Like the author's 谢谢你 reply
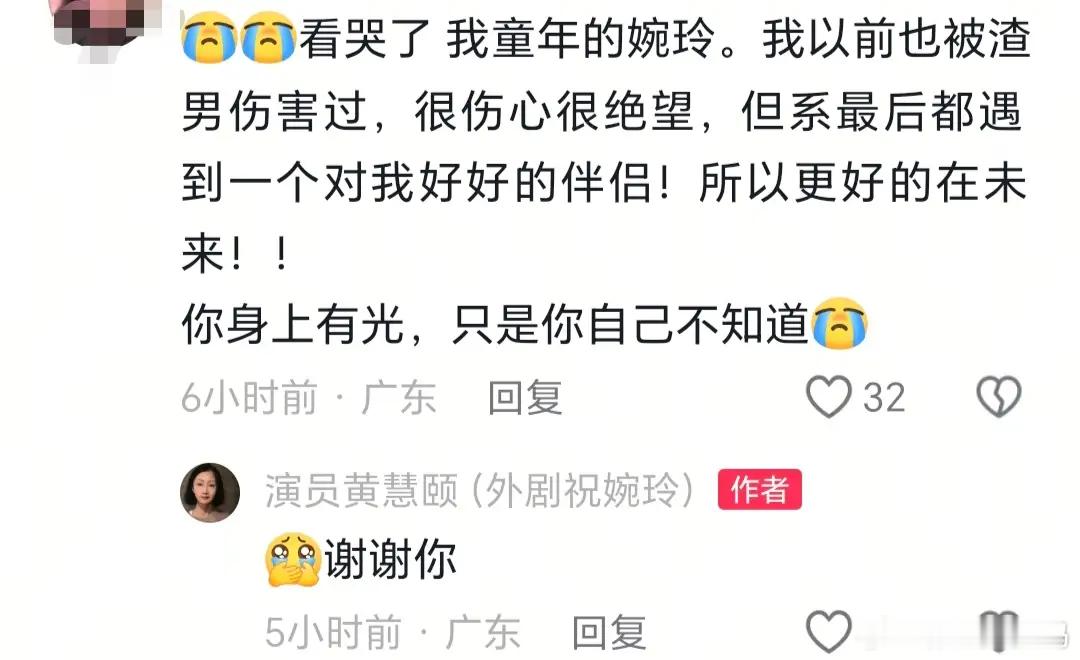Image resolution: width=1080 pixels, height=660 pixels. (829, 631)
